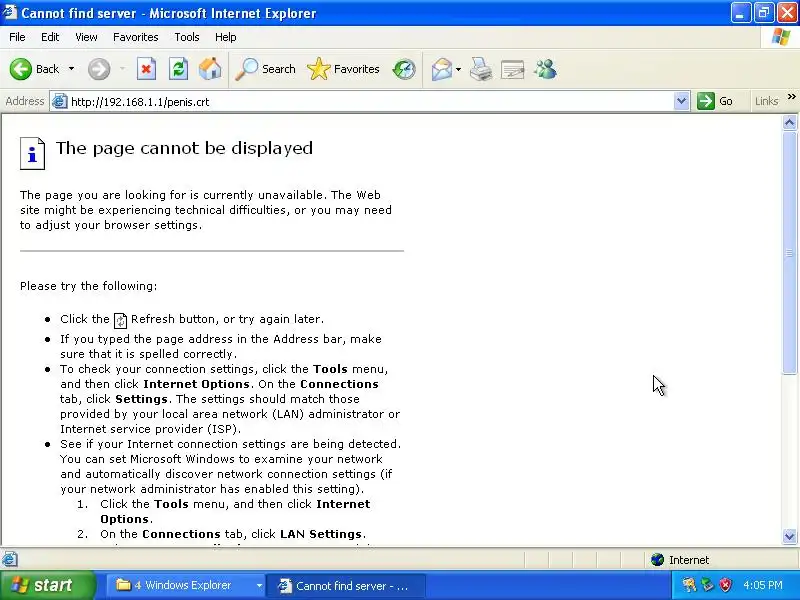Click the greyed Forward arrow icon
The image size is (800, 600).
pos(99,69)
